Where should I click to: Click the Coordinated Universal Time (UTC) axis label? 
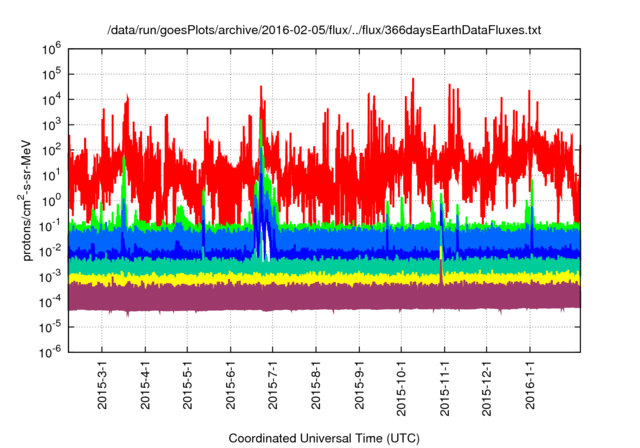(x=324, y=438)
